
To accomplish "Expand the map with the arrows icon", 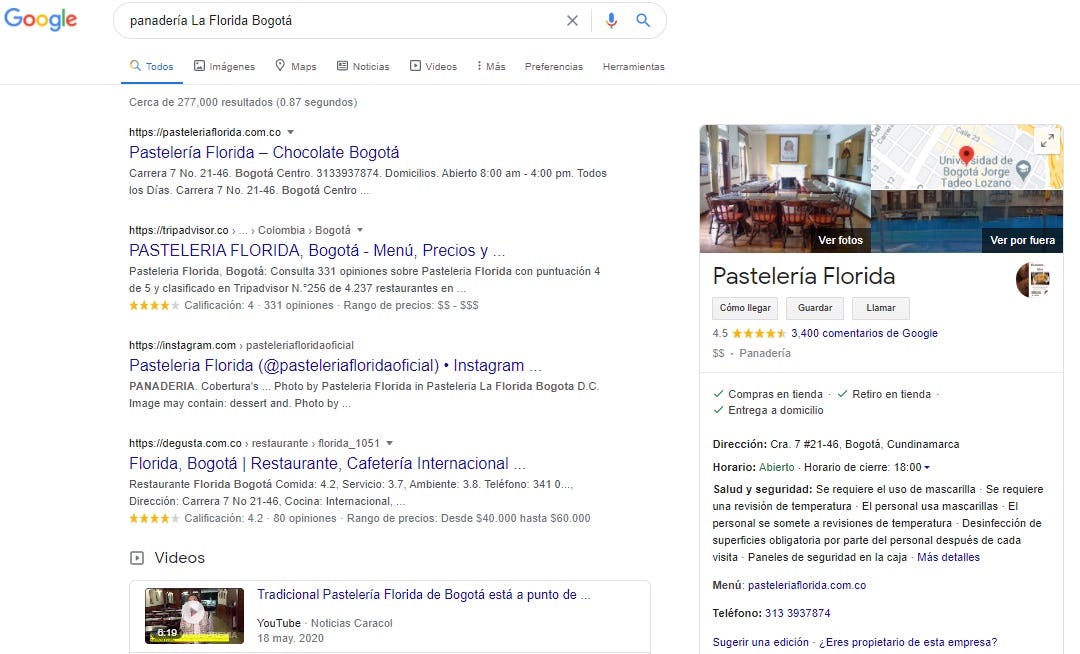I will (x=1047, y=141).
